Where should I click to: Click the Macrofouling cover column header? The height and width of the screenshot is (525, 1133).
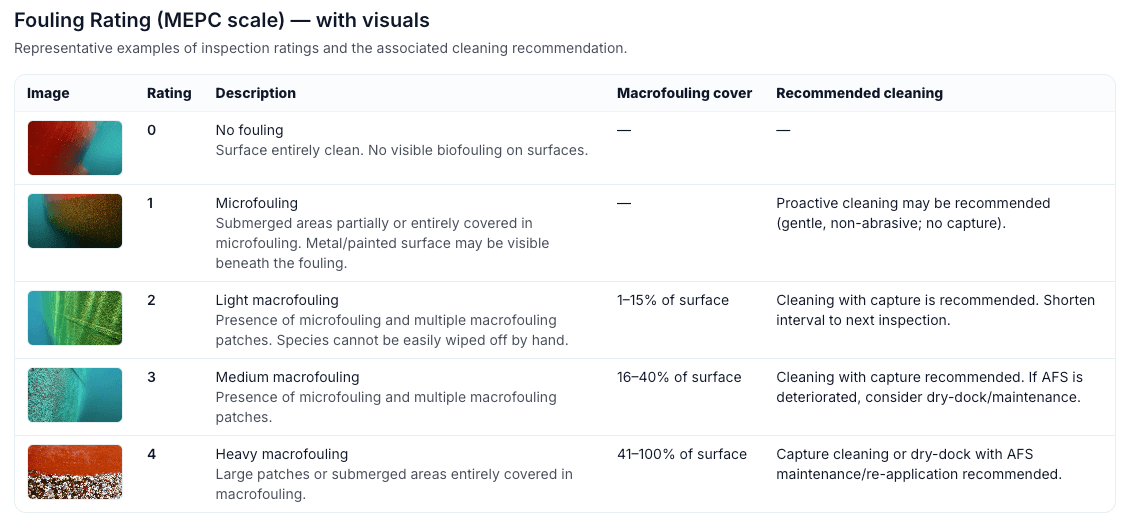[x=684, y=93]
